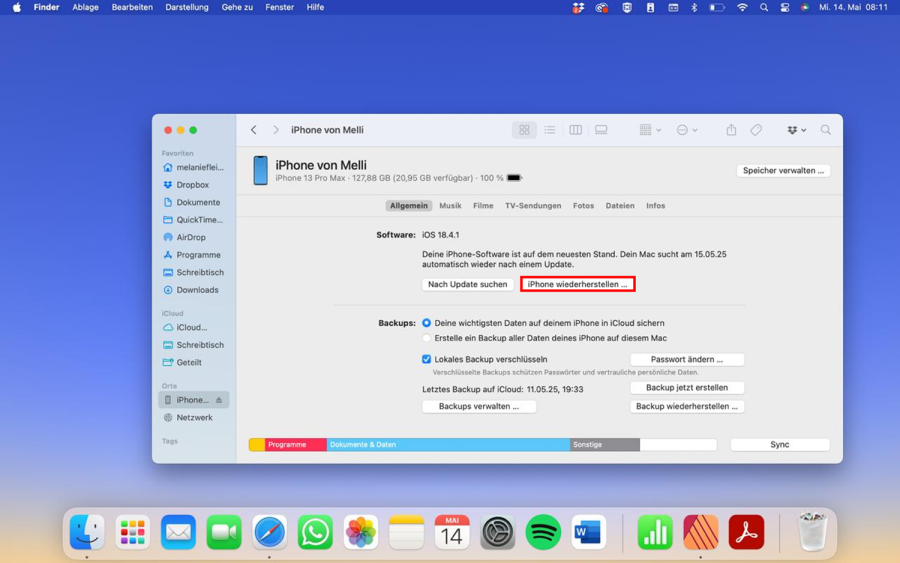Click Speicher verwalten button
Screen dimensions: 900x563
[783, 170]
